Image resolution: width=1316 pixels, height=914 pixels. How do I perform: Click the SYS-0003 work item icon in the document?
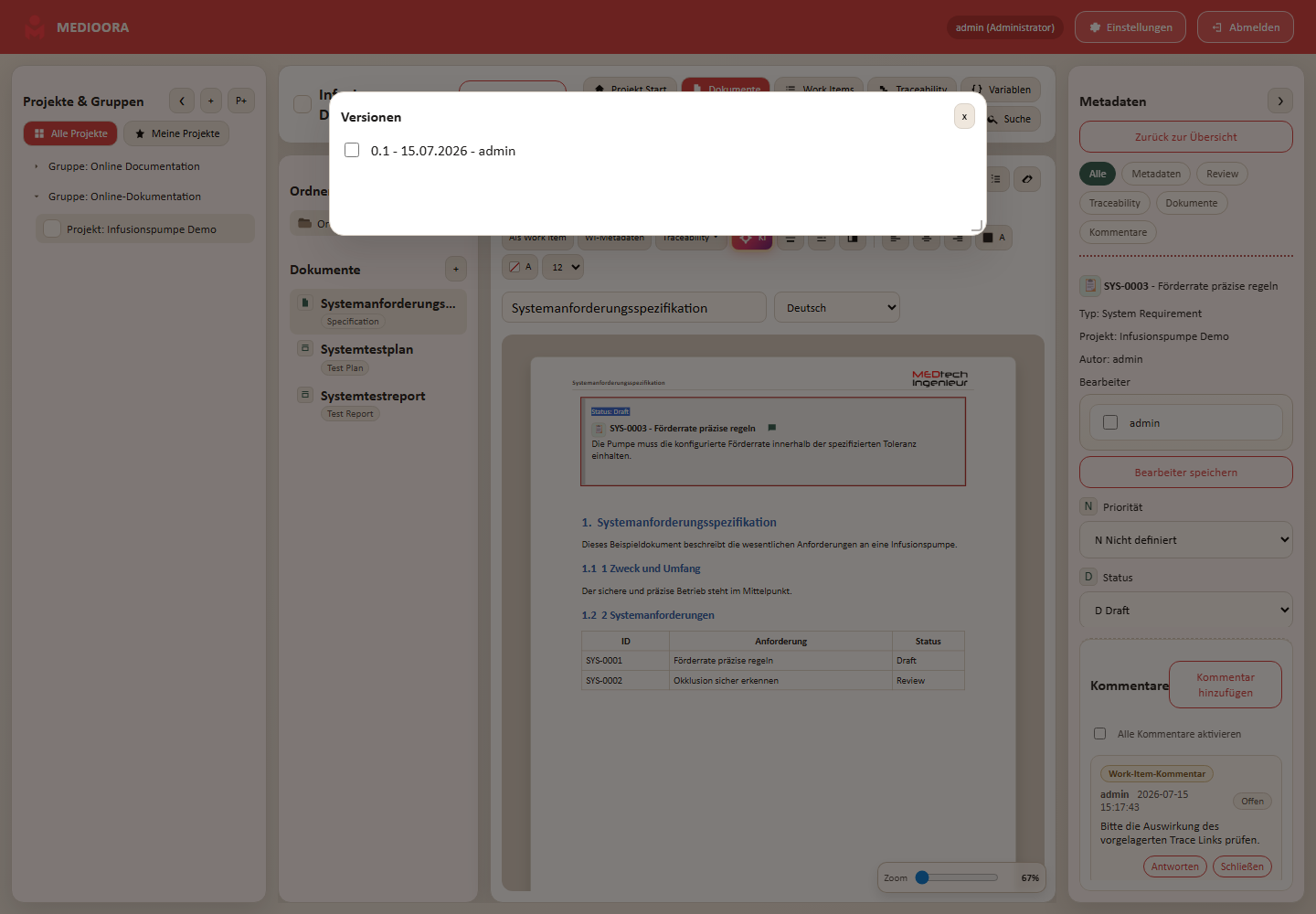pos(600,429)
